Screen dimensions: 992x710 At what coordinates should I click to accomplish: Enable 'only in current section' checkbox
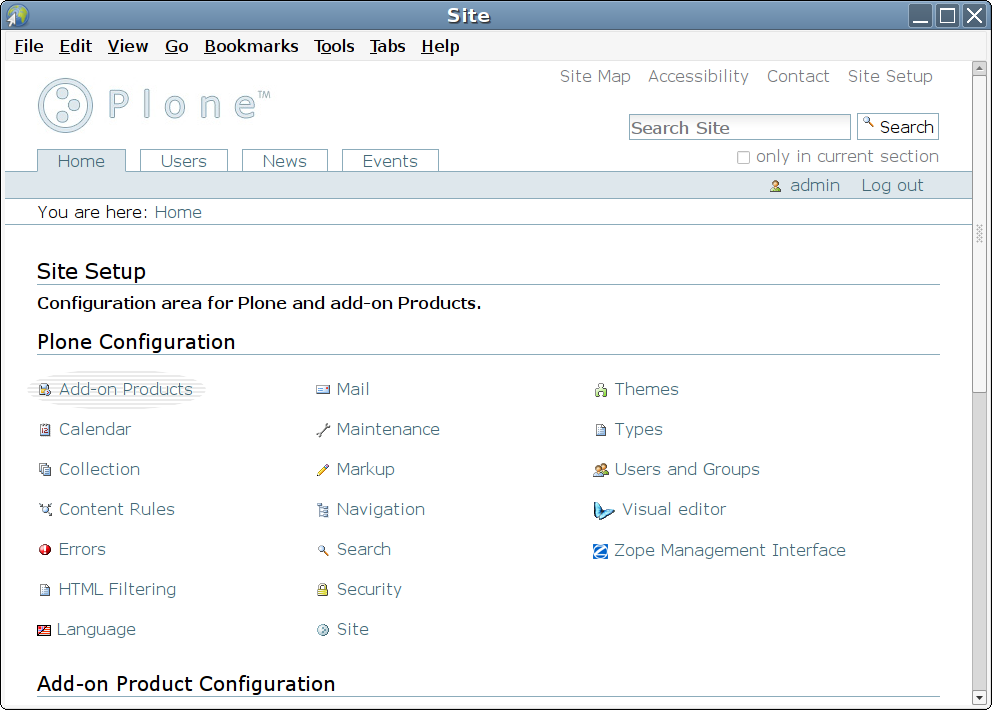(x=743, y=157)
